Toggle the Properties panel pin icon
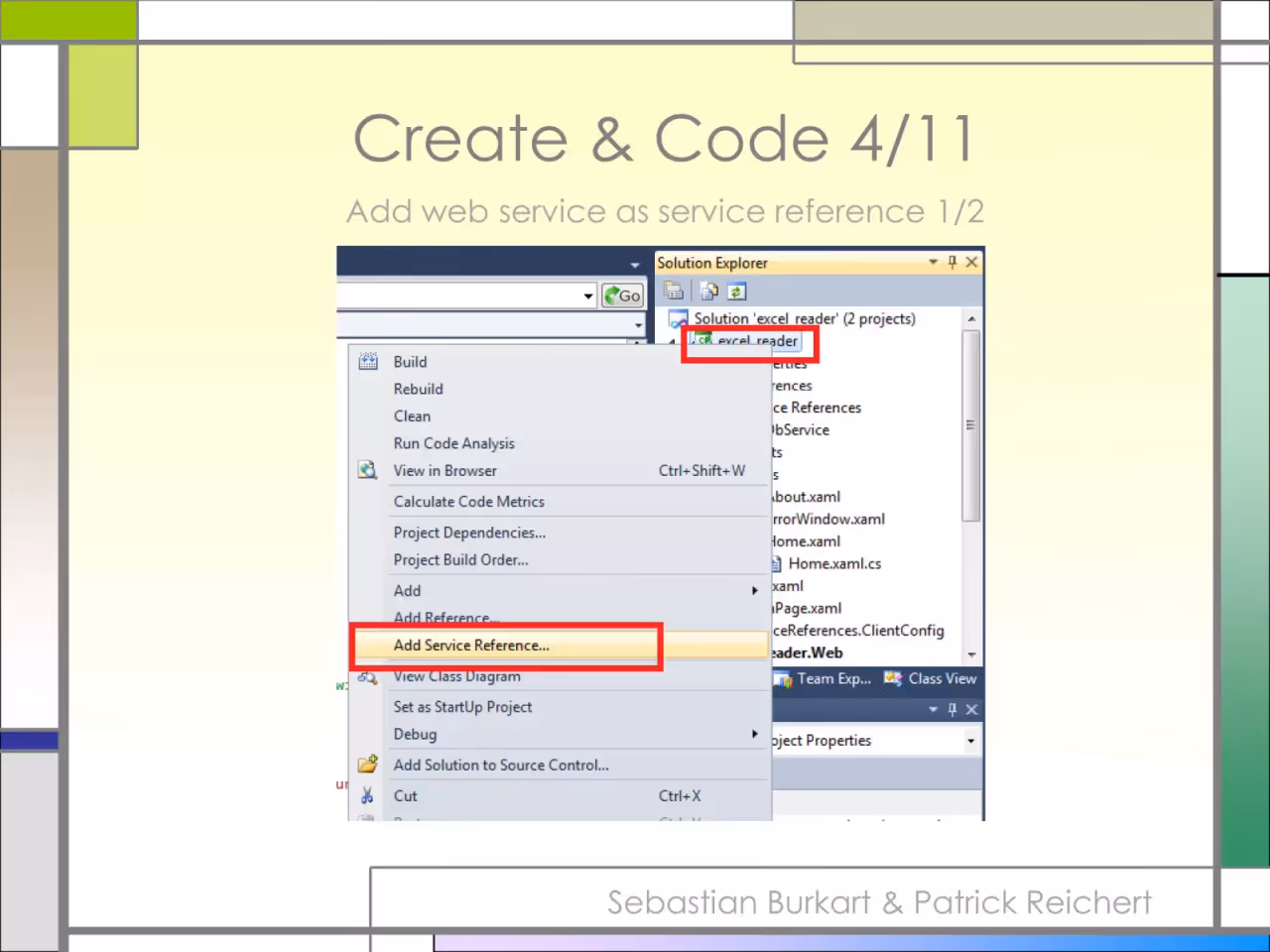1270x952 pixels. 952,709
